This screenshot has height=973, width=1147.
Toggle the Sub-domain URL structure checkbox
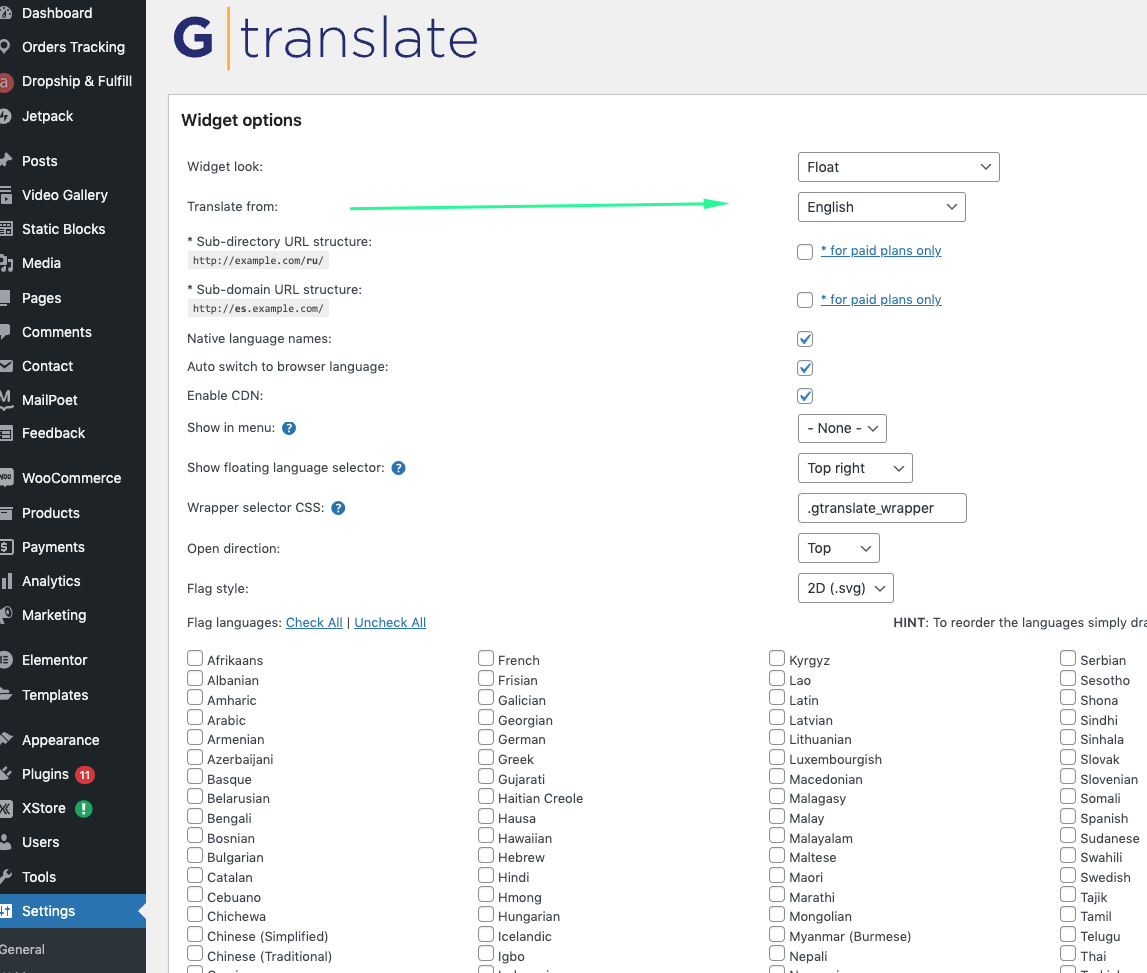tap(805, 300)
